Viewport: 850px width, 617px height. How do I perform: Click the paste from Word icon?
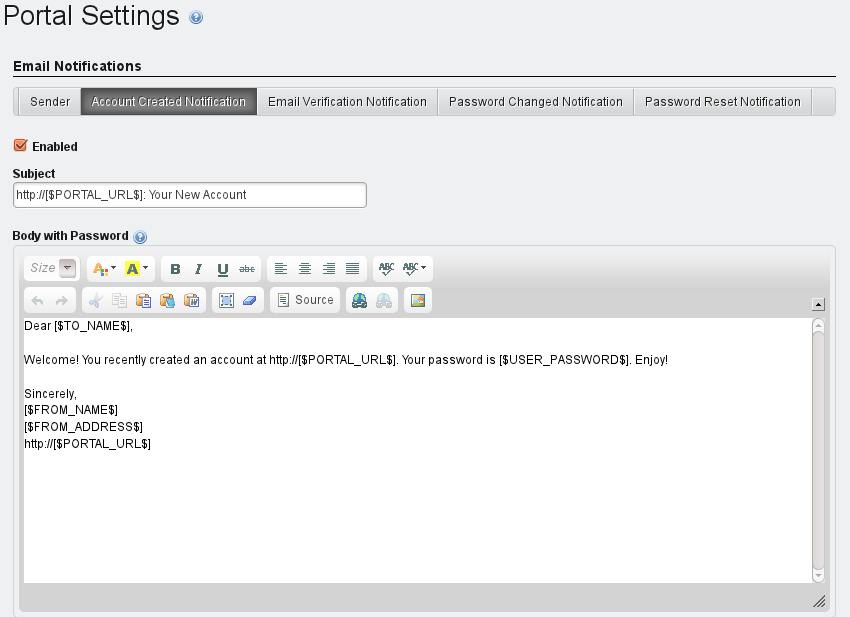pyautogui.click(x=191, y=300)
